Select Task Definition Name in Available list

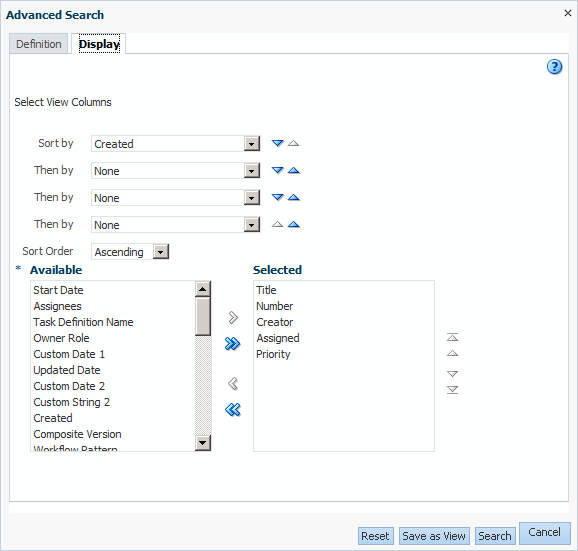click(x=83, y=322)
